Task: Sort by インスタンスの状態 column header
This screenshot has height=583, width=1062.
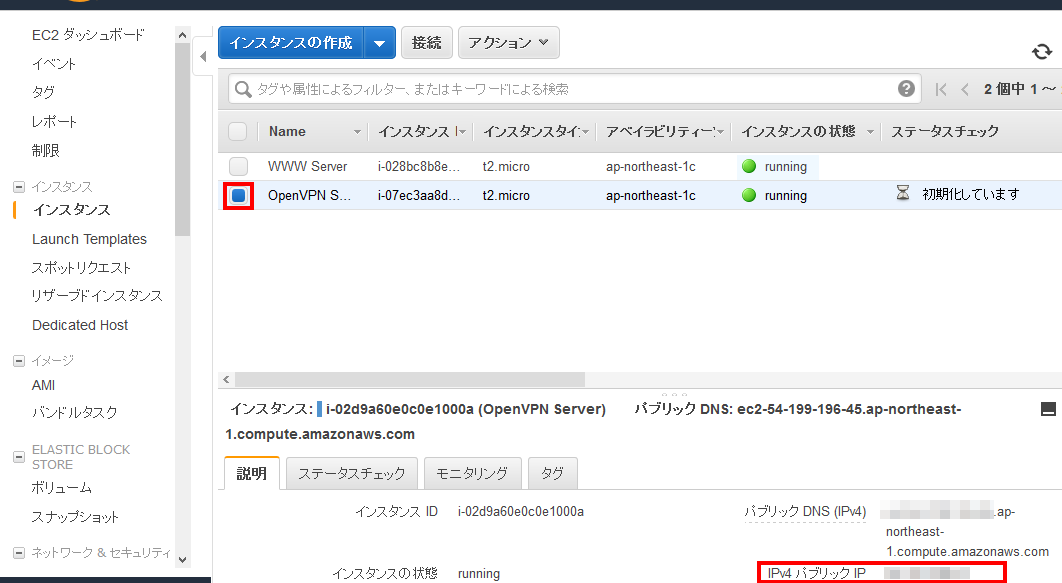Action: pos(807,131)
